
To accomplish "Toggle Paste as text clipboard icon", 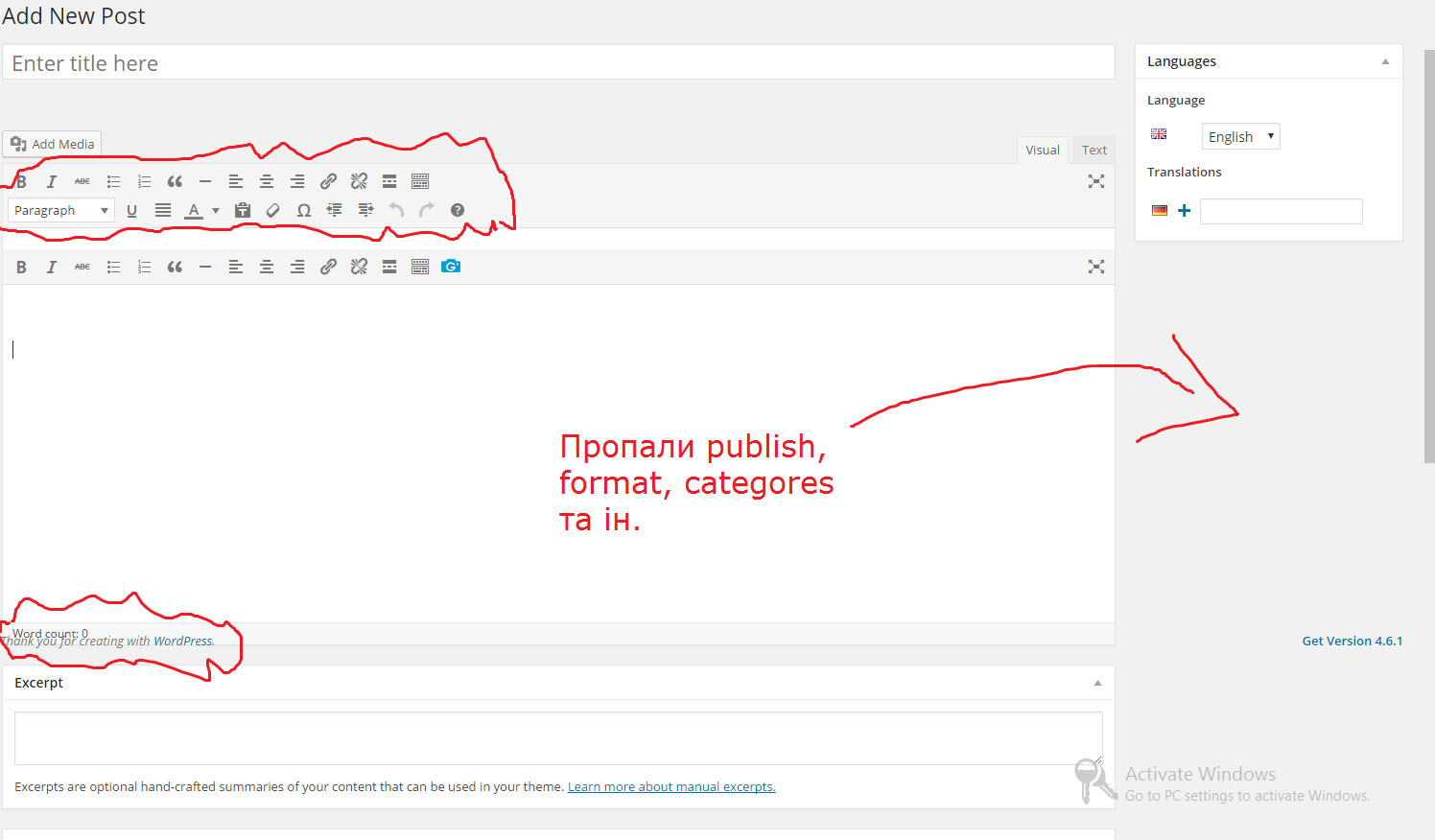I will (243, 211).
